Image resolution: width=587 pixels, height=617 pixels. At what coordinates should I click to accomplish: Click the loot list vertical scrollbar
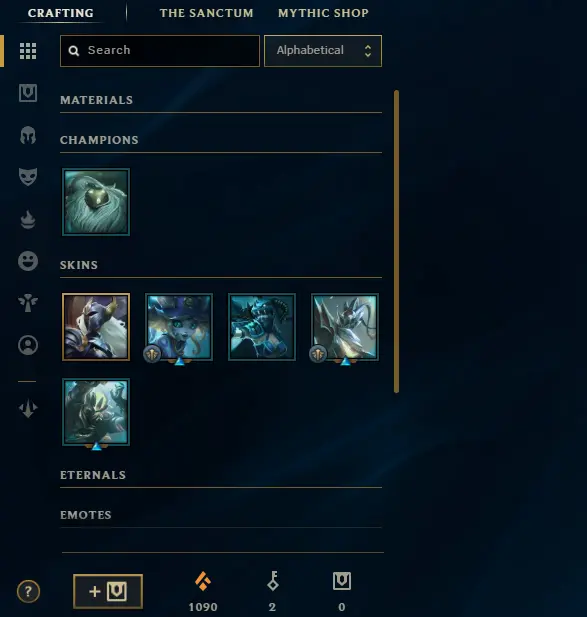(x=396, y=241)
